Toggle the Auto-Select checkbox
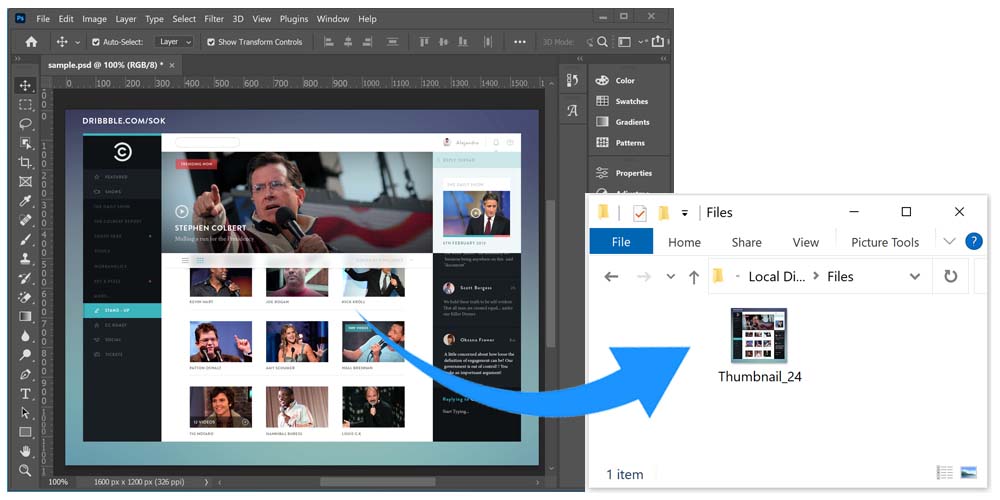This screenshot has width=1000, height=500. click(96, 42)
